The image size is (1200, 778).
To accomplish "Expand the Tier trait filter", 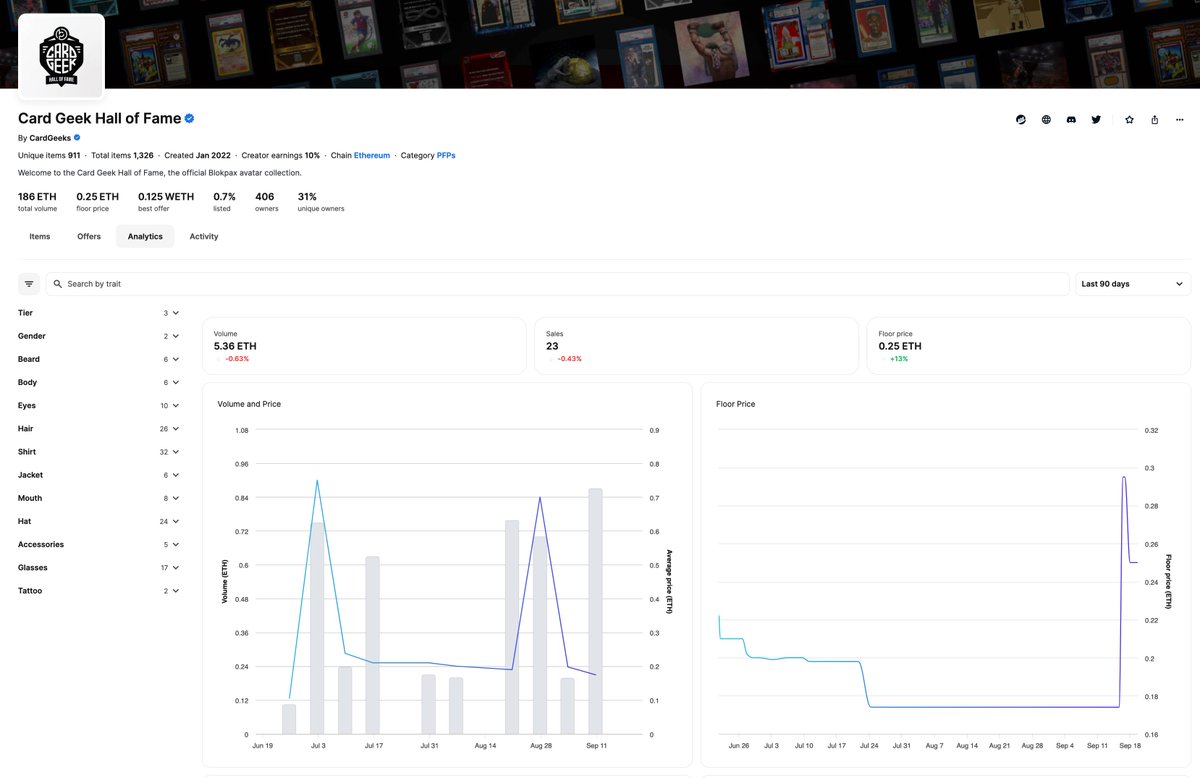I will click(99, 313).
